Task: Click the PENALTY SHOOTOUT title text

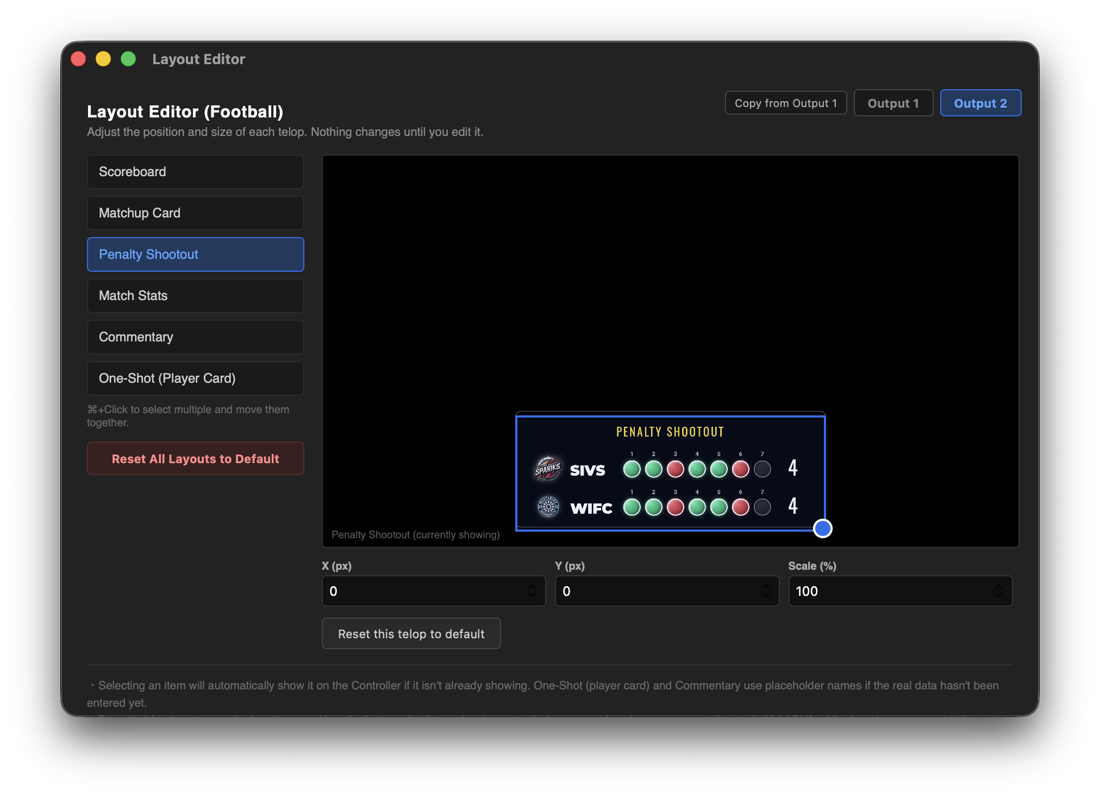Action: pos(670,432)
